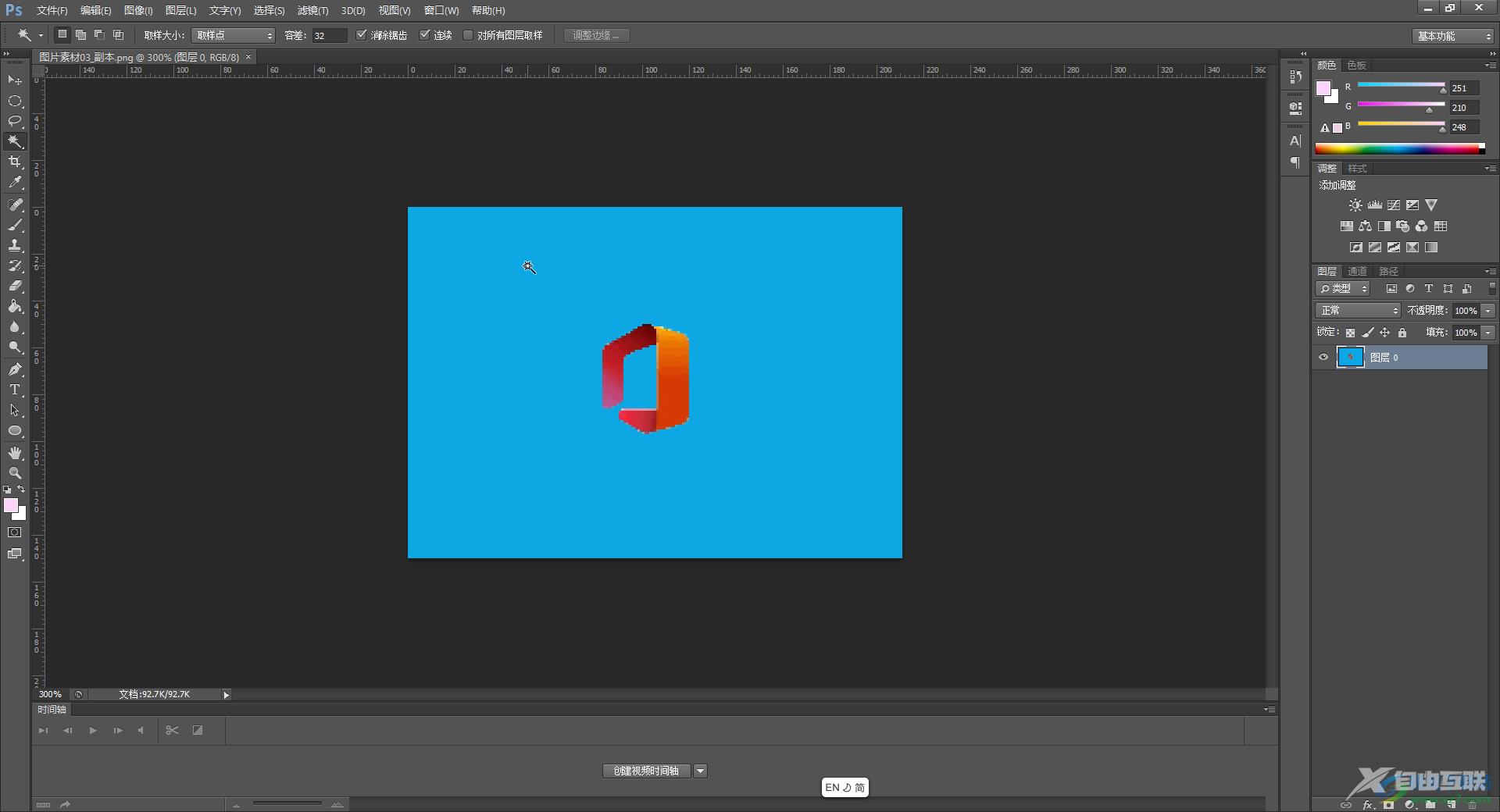Add a Photo Filter adjustment

(x=1403, y=226)
